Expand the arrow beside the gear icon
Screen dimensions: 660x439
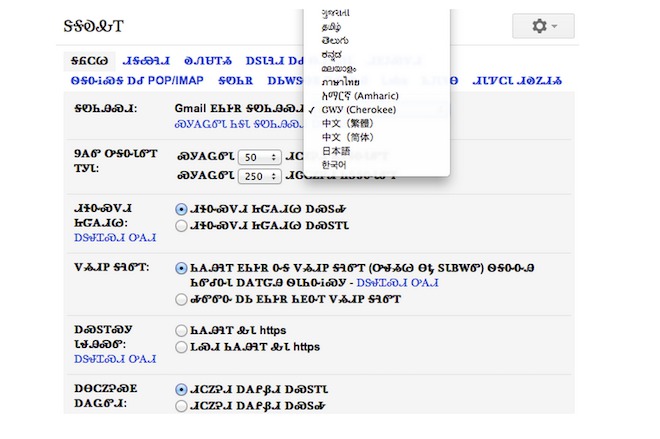point(555,26)
